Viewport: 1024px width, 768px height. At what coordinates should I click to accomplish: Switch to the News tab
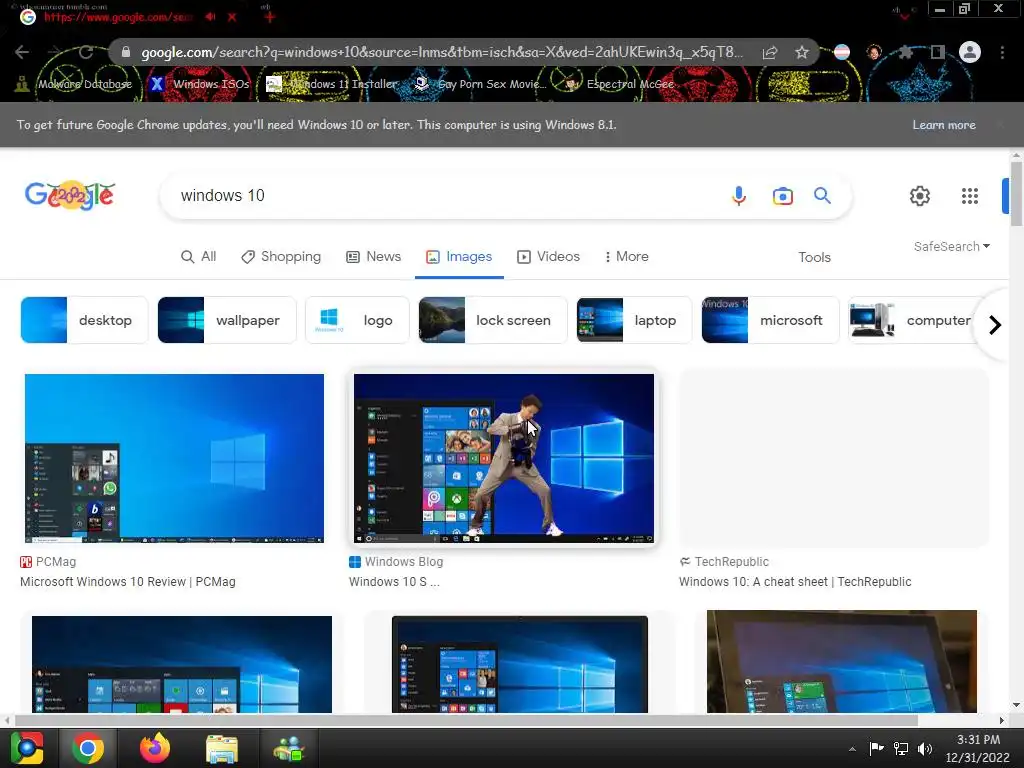point(374,257)
